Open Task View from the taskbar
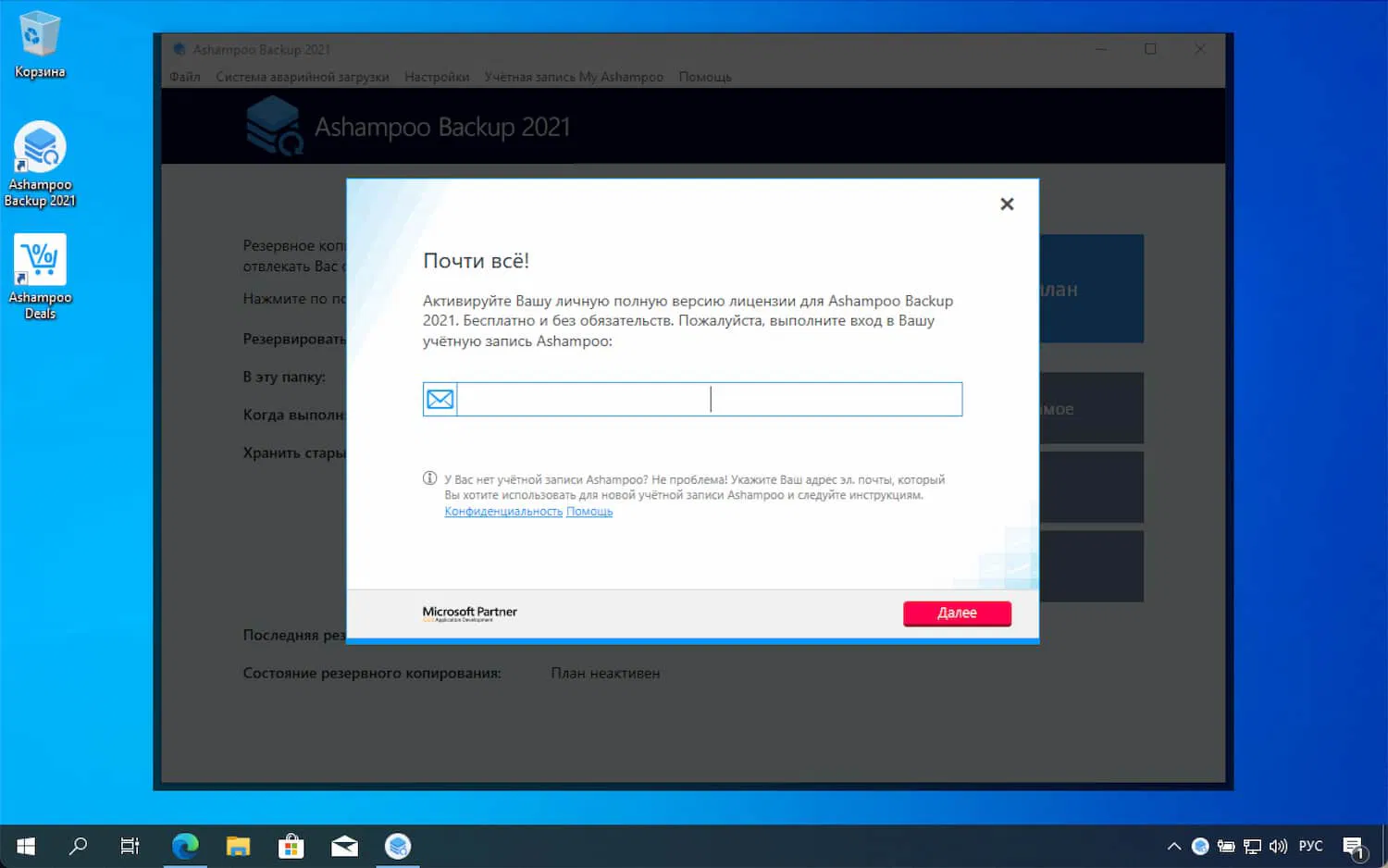Screen dimensions: 1388x868 pos(130,846)
